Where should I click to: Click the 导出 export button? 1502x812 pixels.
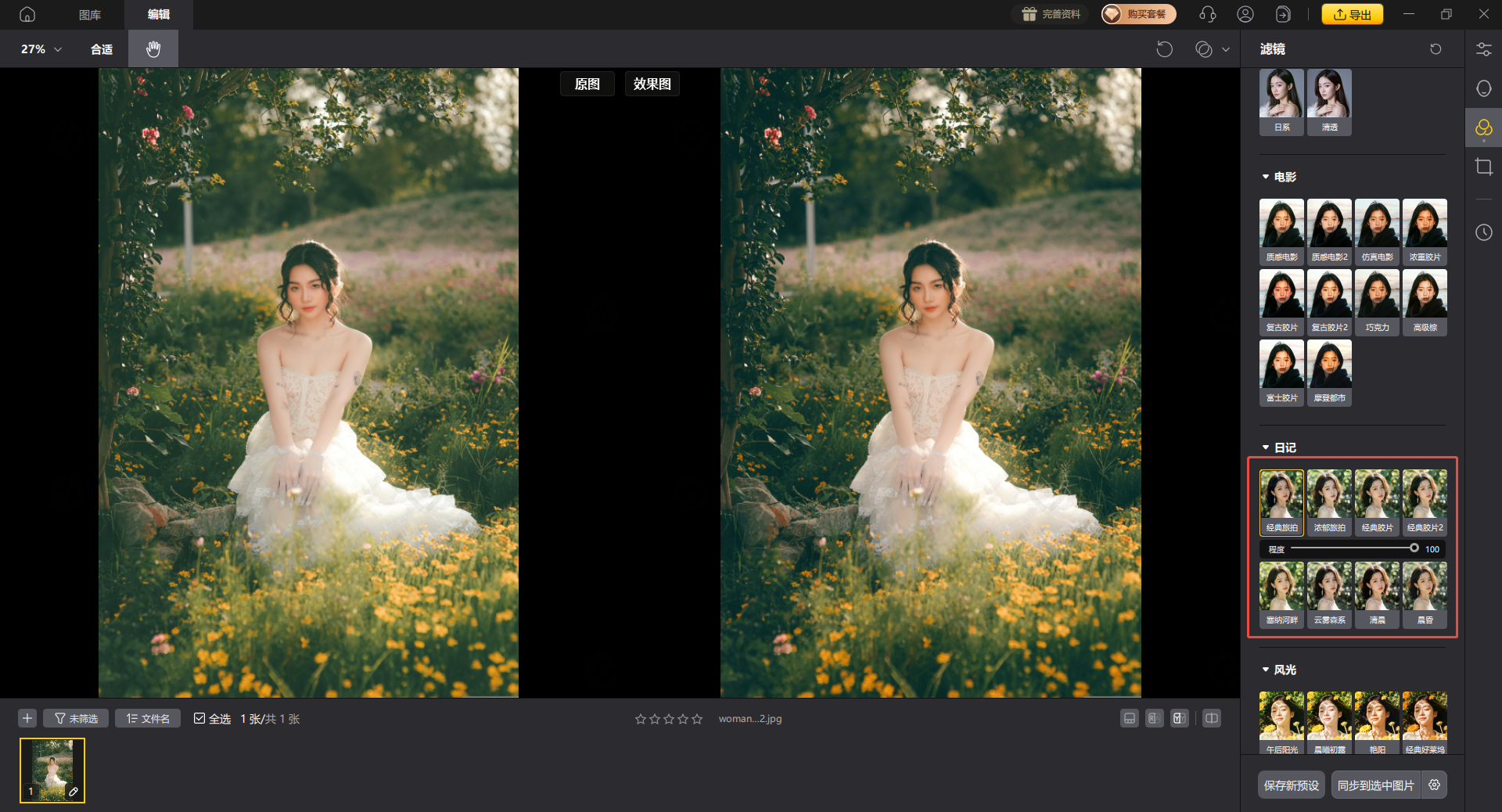point(1352,14)
